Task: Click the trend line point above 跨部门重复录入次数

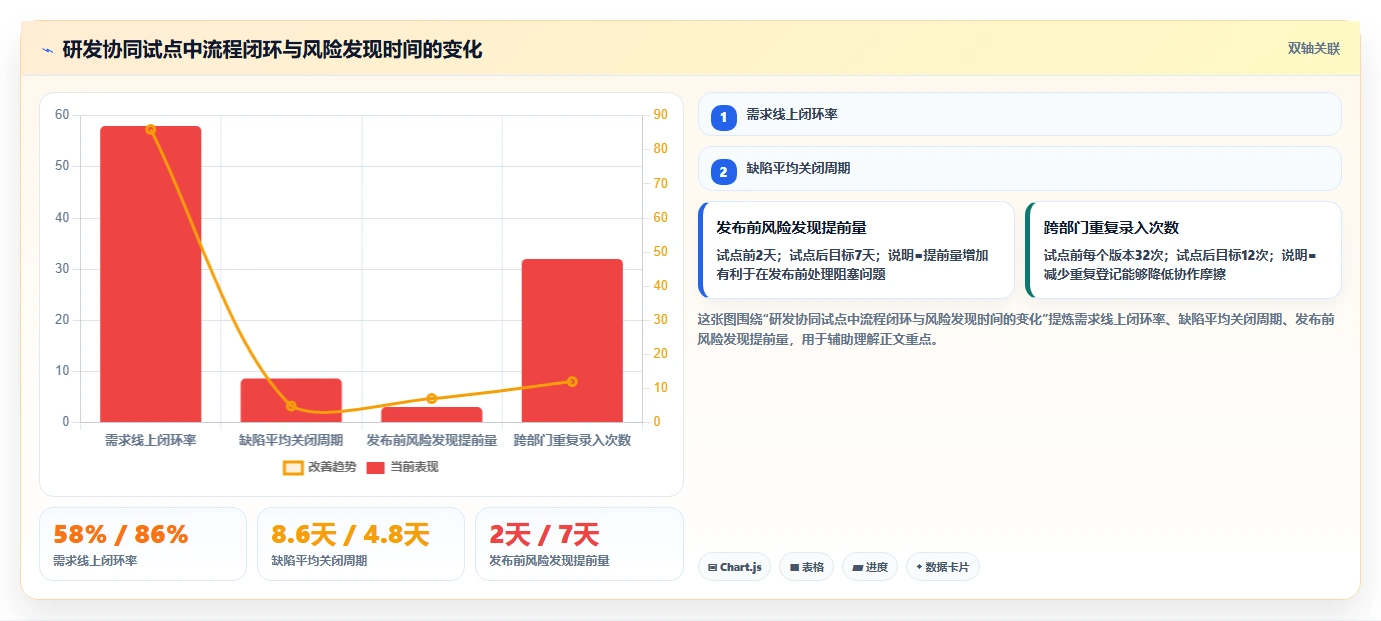Action: 572,381
